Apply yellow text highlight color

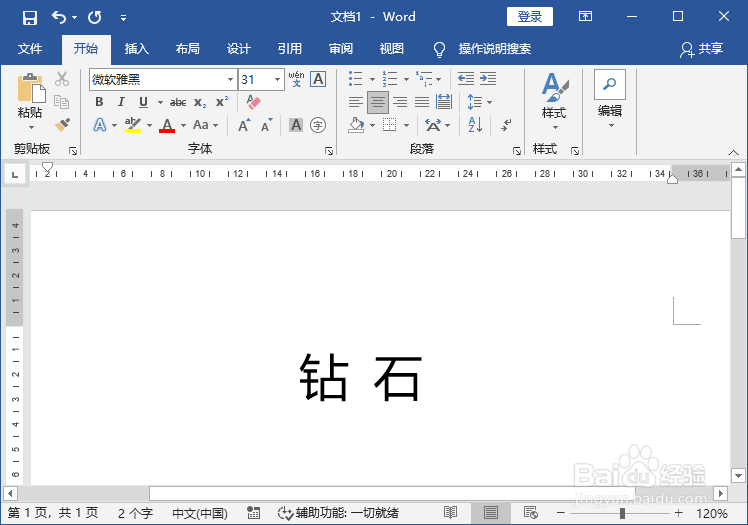[133, 125]
